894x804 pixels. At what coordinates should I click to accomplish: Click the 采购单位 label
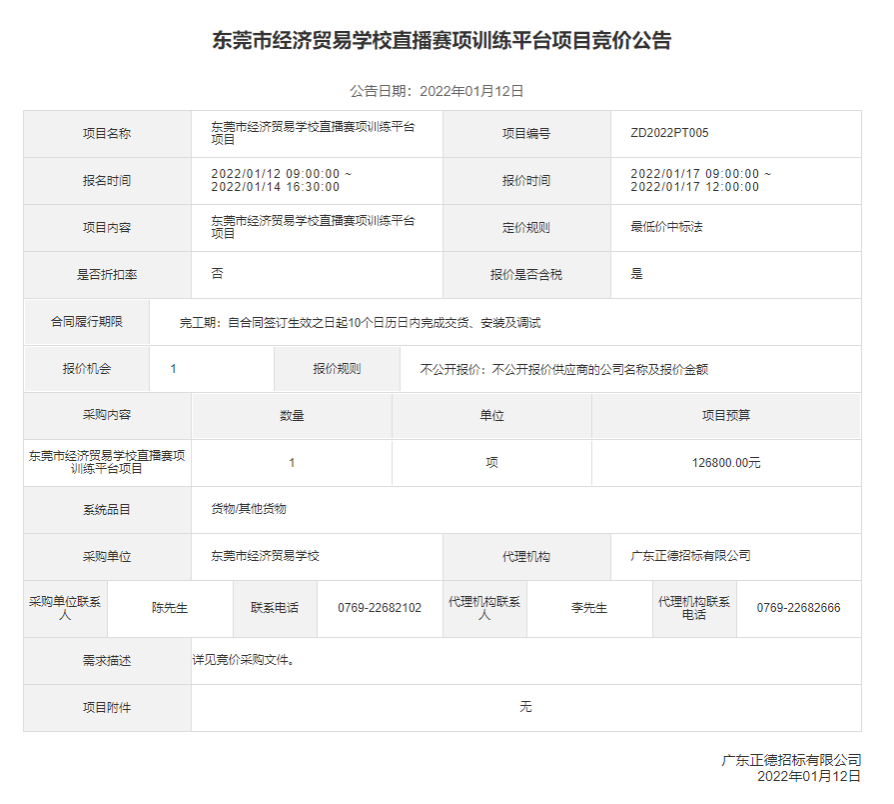click(x=107, y=557)
